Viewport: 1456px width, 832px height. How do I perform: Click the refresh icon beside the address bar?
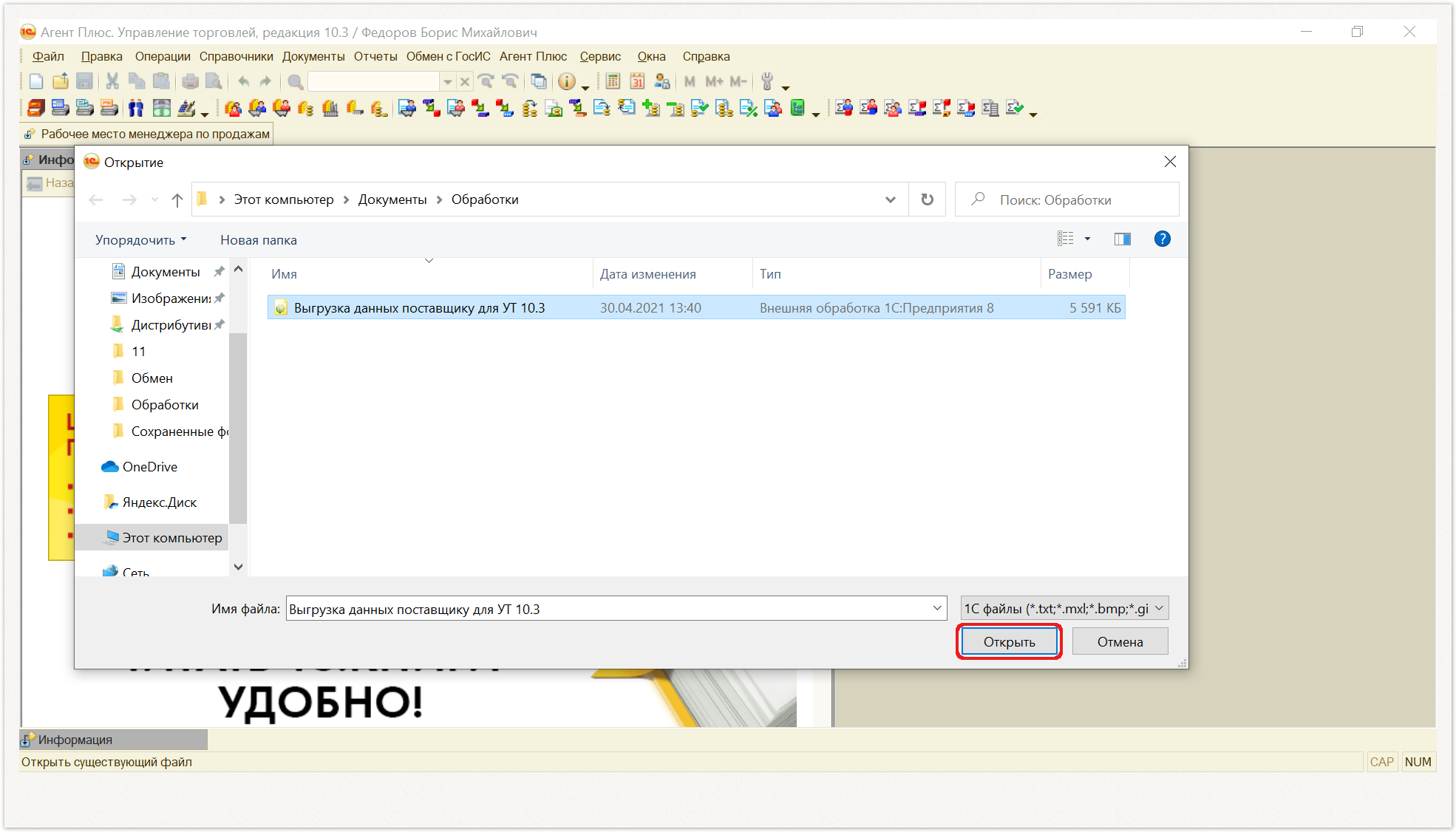927,200
